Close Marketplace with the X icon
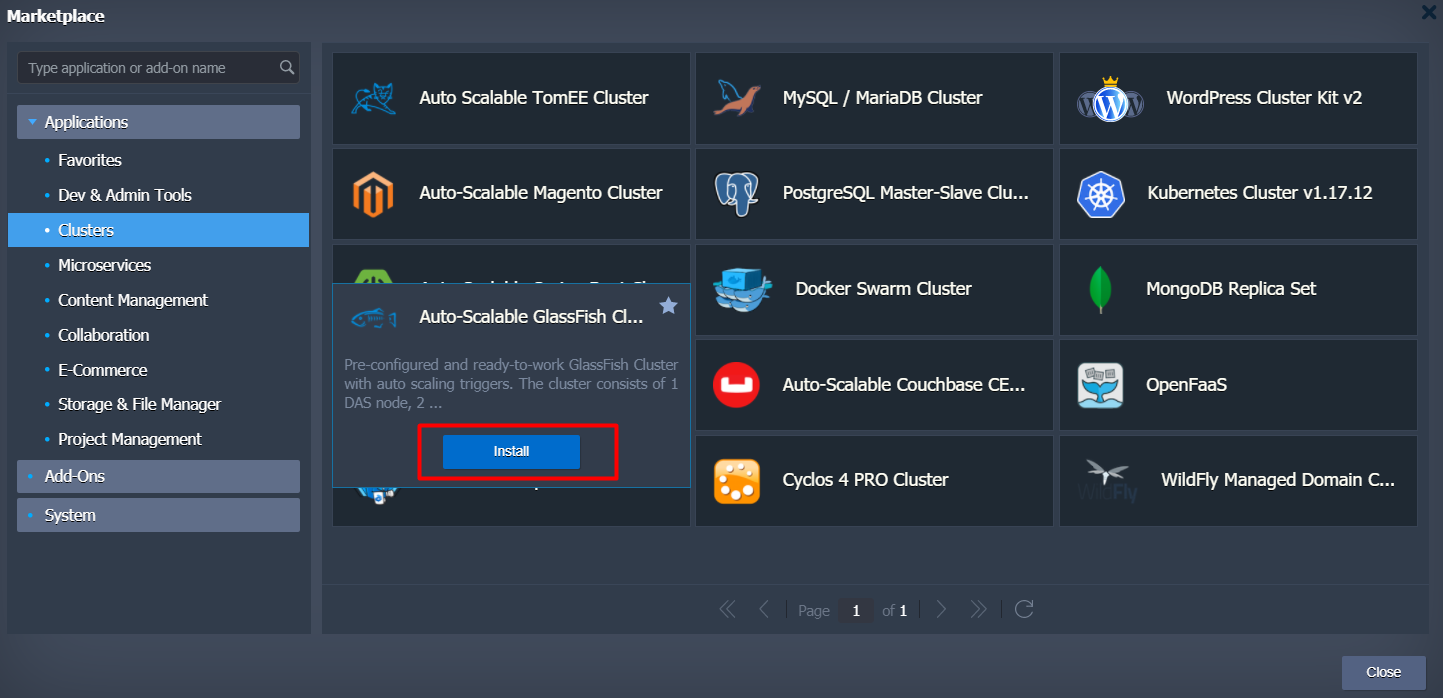 1428,13
